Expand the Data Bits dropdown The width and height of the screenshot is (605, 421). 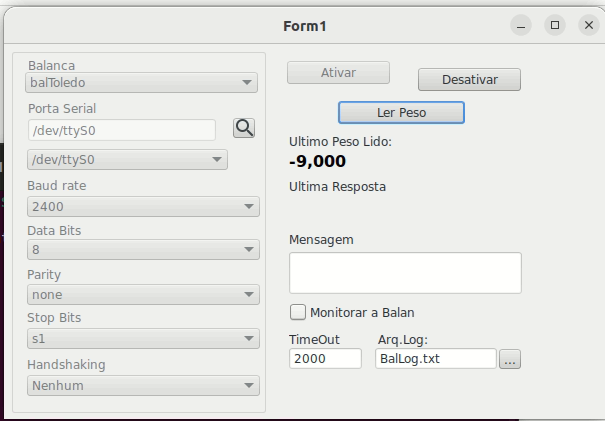pyautogui.click(x=143, y=250)
